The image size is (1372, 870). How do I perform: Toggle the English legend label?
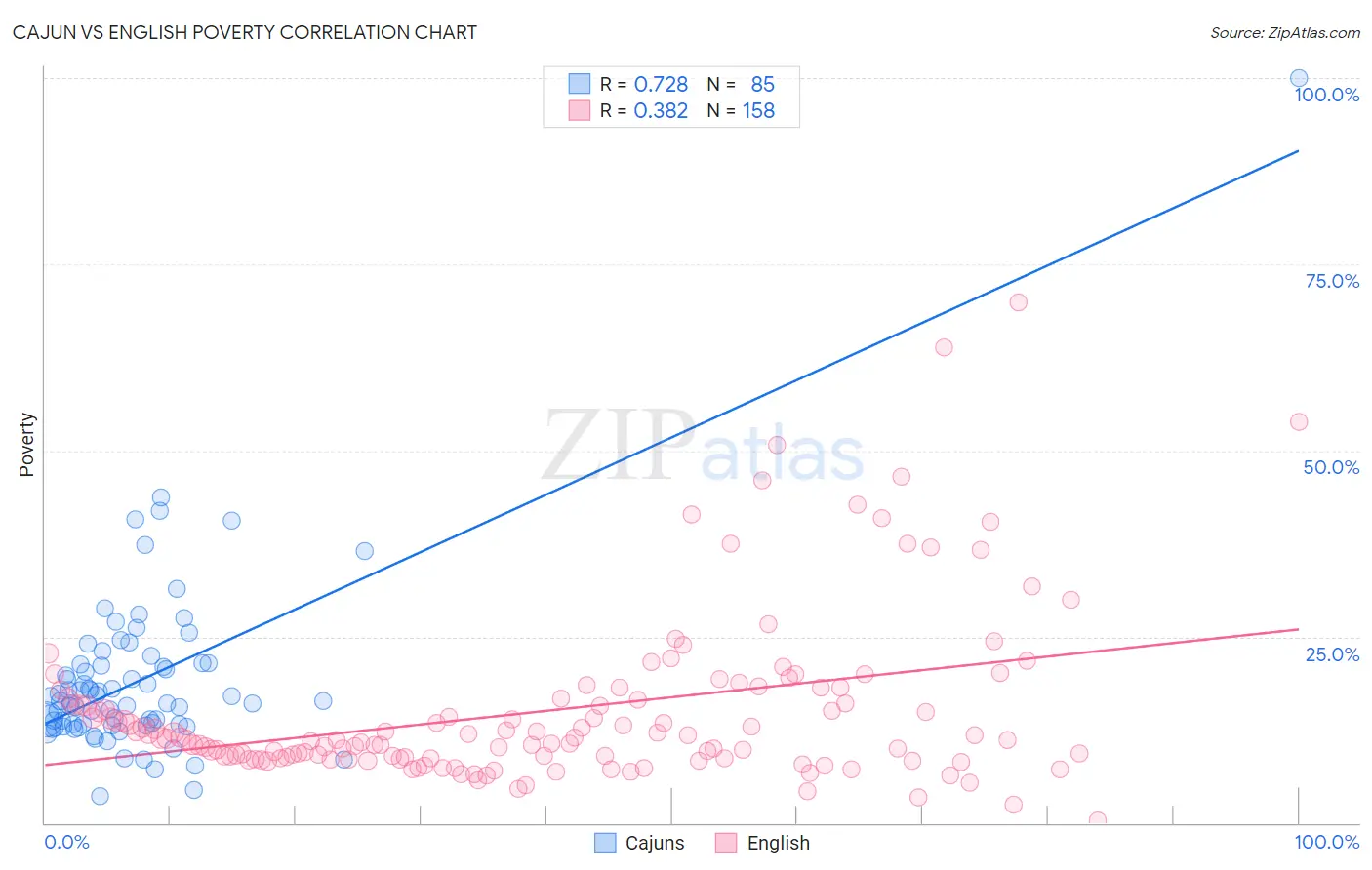[x=778, y=843]
